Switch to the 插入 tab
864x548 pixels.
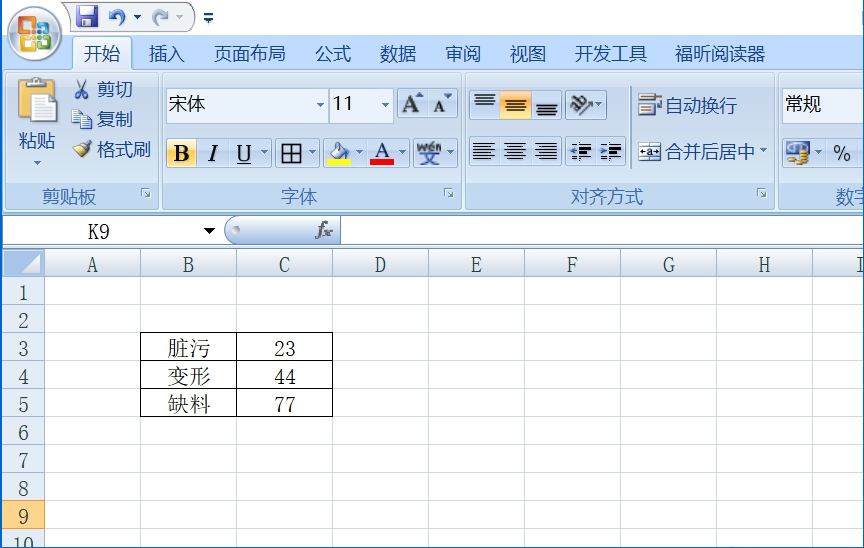point(167,54)
